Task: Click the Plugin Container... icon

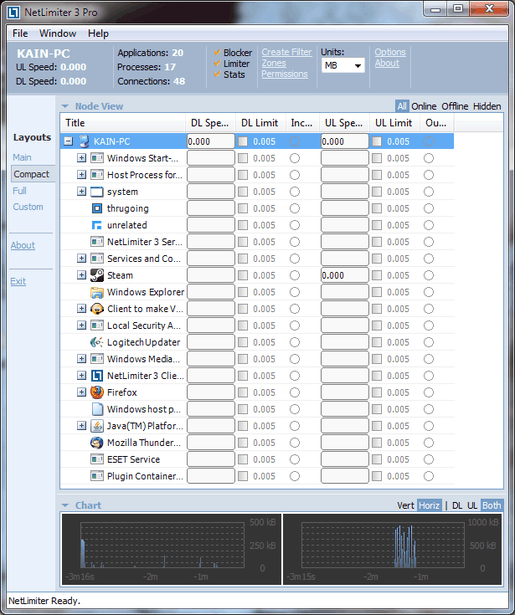Action: click(97, 476)
